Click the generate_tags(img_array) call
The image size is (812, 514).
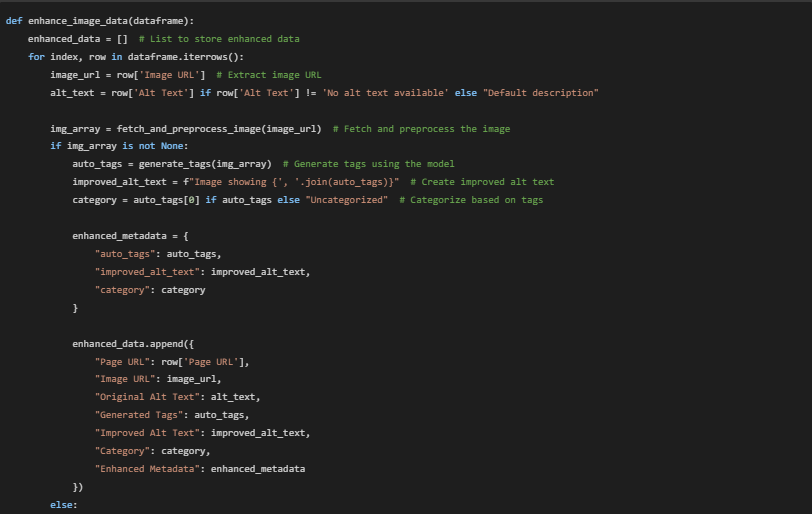coord(205,164)
